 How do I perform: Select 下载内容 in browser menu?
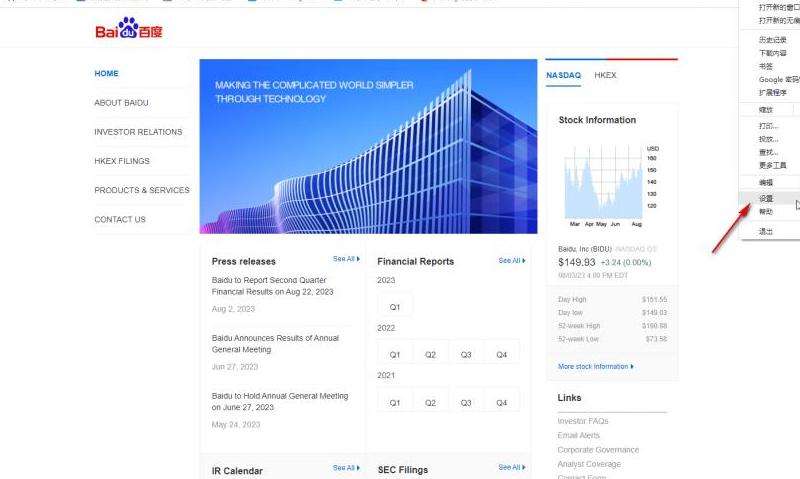770,53
